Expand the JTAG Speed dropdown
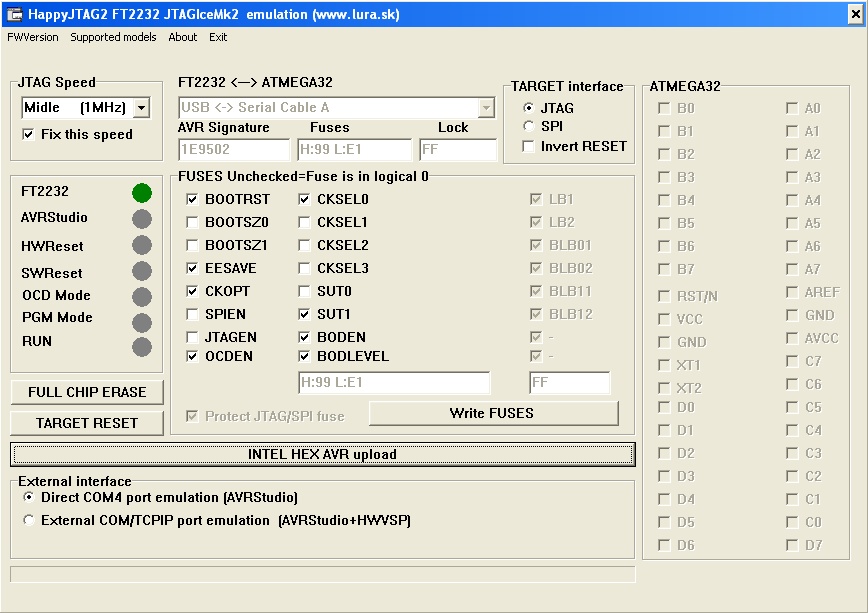The image size is (868, 613). [x=142, y=107]
